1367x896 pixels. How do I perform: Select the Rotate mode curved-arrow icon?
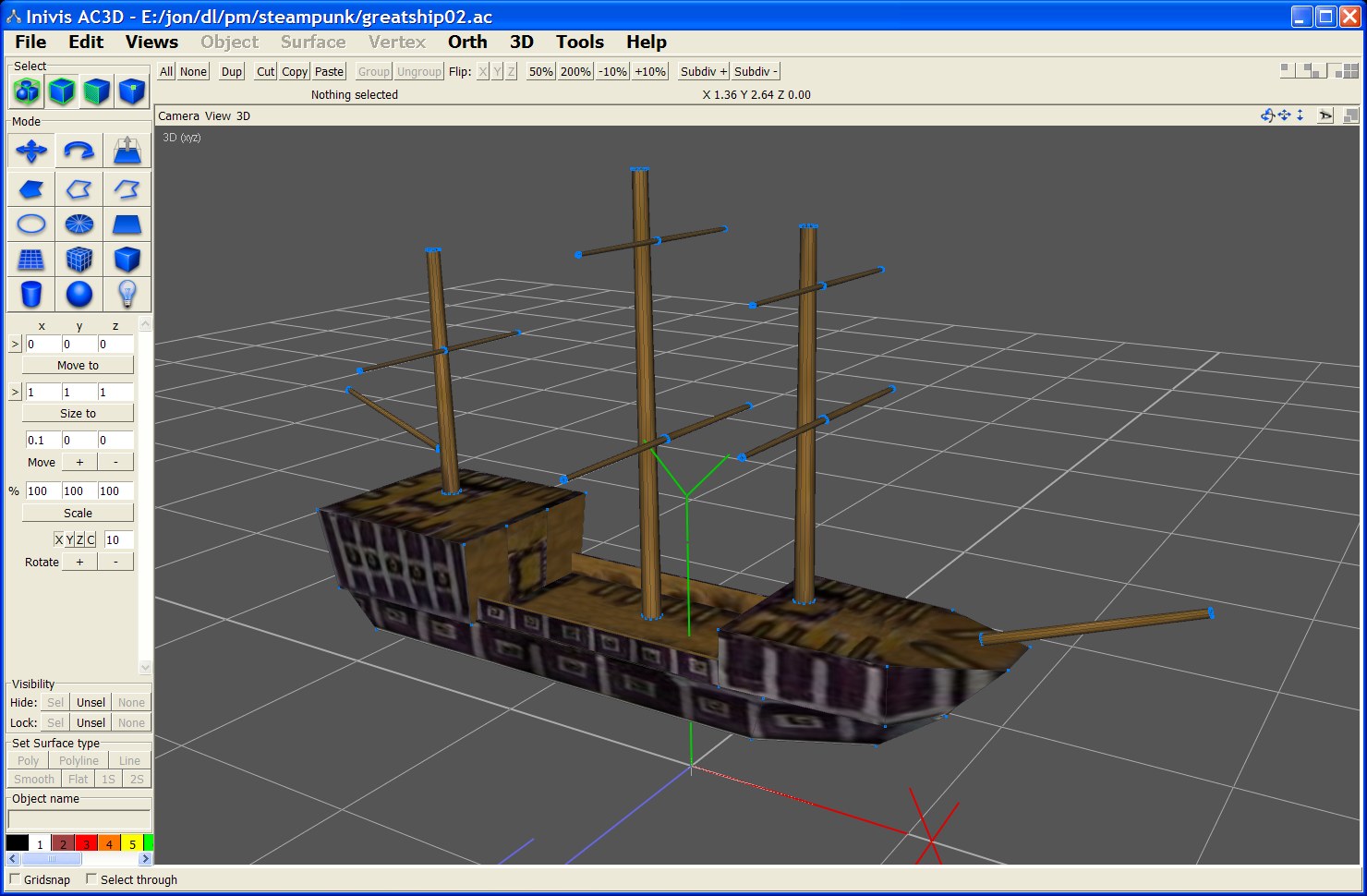pyautogui.click(x=79, y=151)
